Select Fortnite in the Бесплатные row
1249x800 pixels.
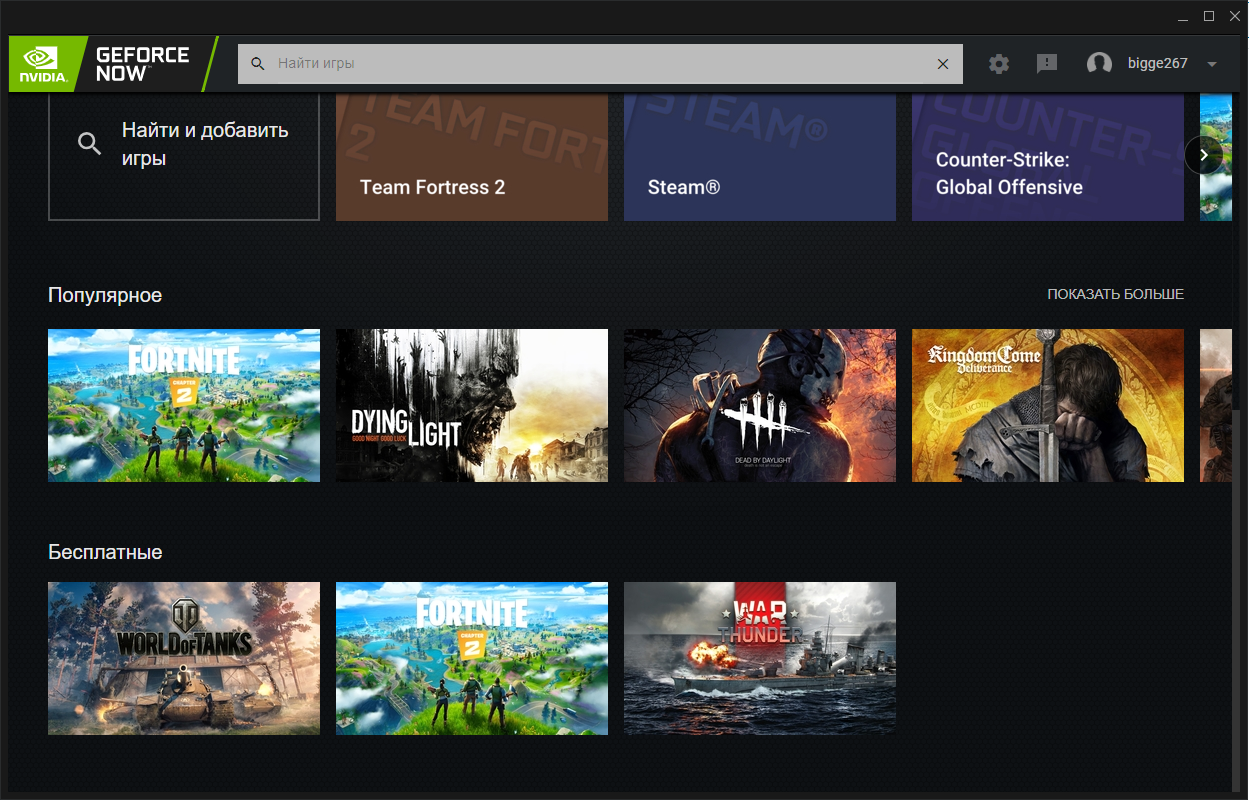tap(472, 659)
